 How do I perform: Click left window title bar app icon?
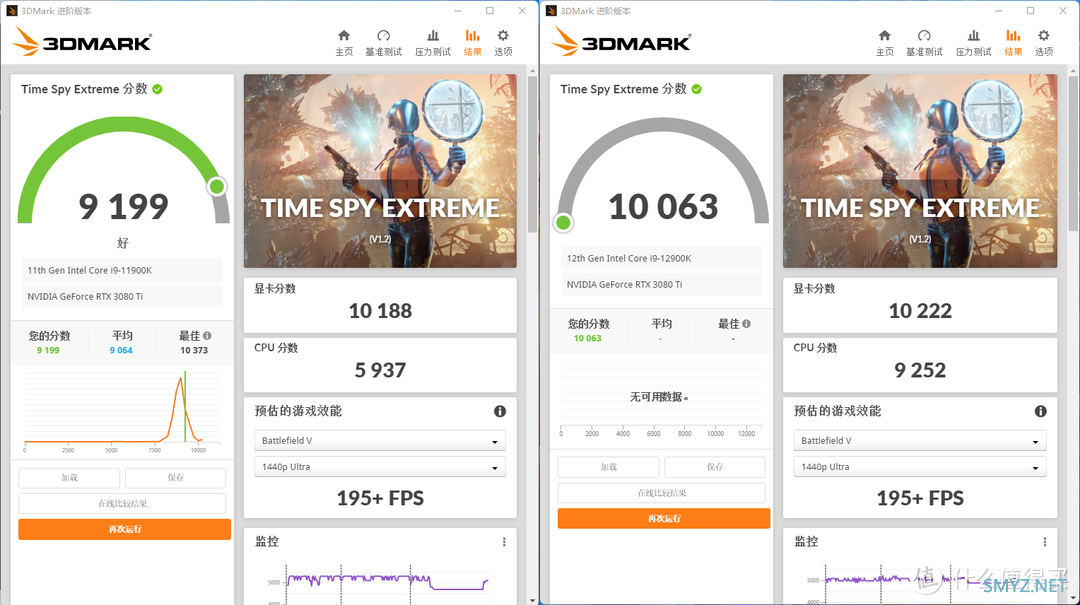[x=12, y=10]
